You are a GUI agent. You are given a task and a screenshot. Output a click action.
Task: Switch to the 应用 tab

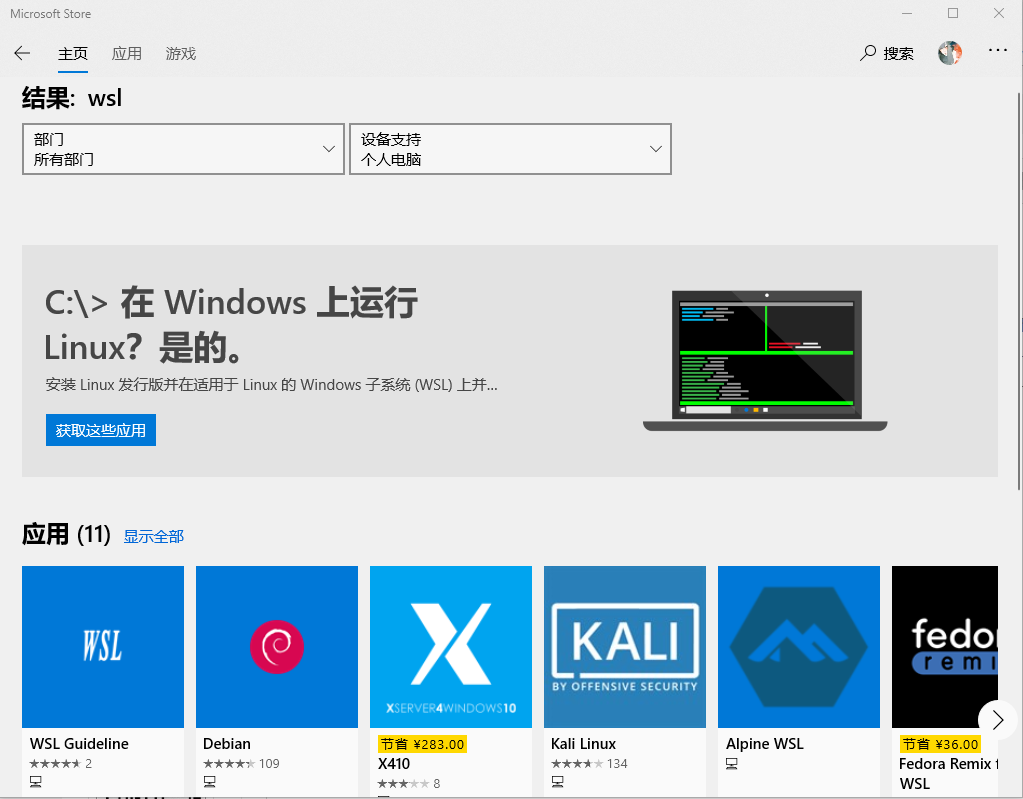[x=127, y=53]
